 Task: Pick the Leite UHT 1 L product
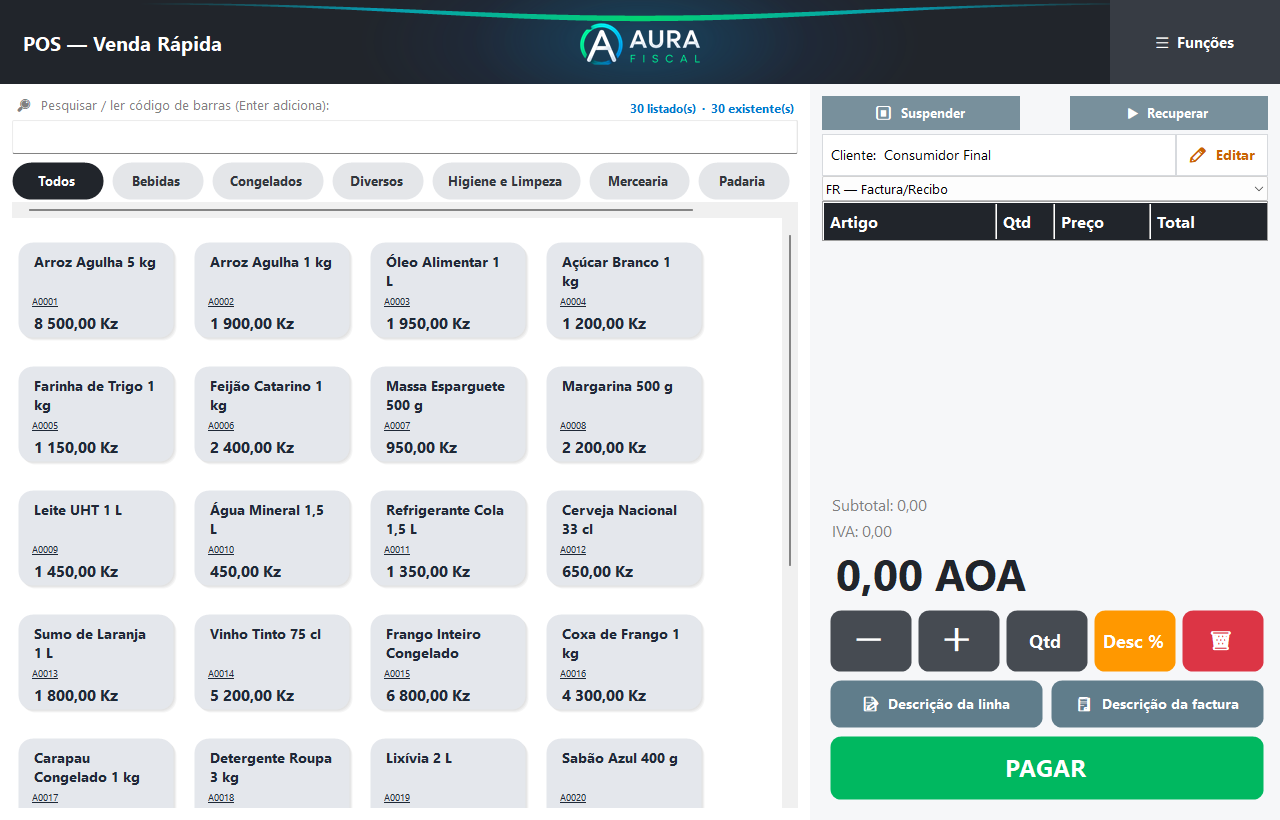(97, 538)
